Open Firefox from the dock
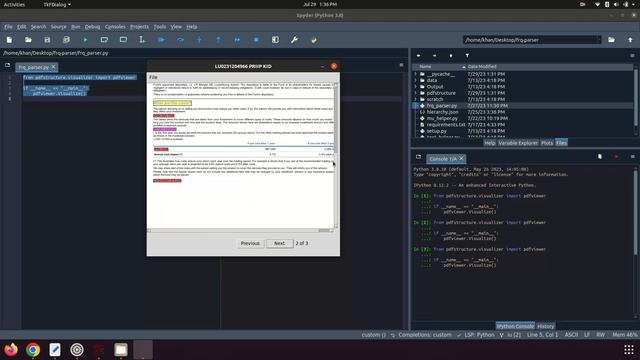640x360 pixels. [x=11, y=350]
